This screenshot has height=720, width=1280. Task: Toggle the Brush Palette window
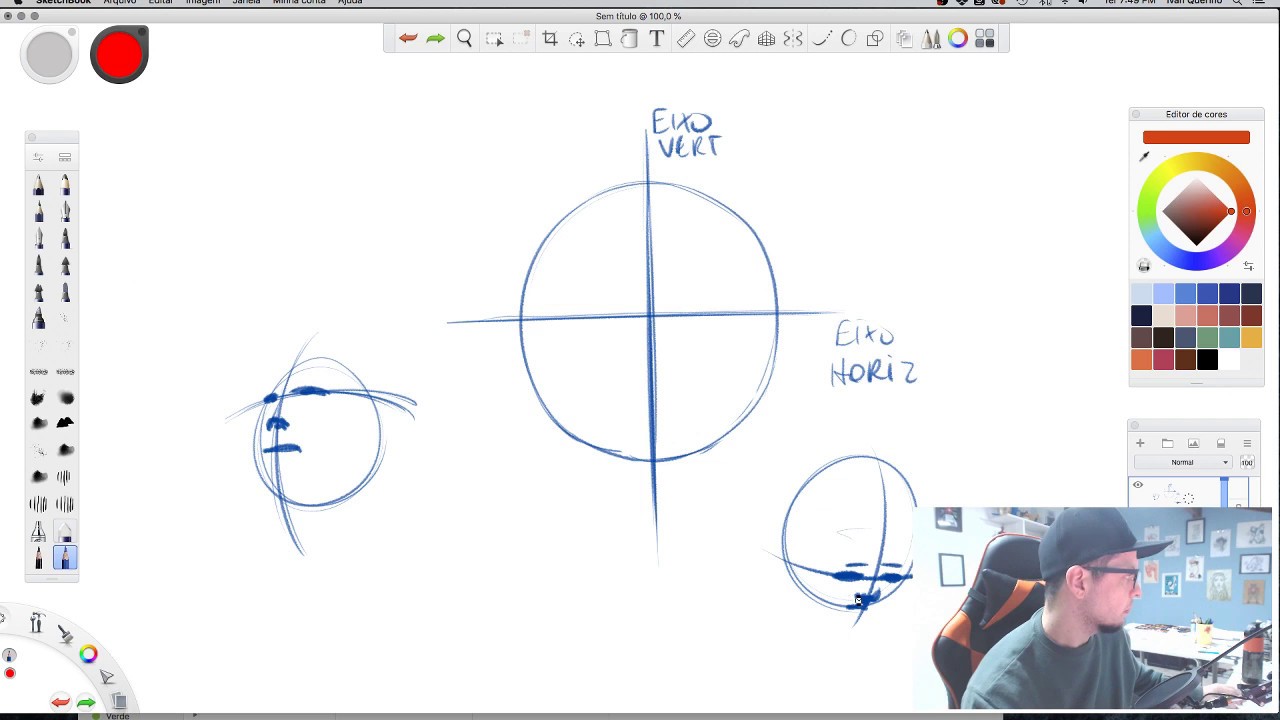pyautogui.click(x=931, y=39)
